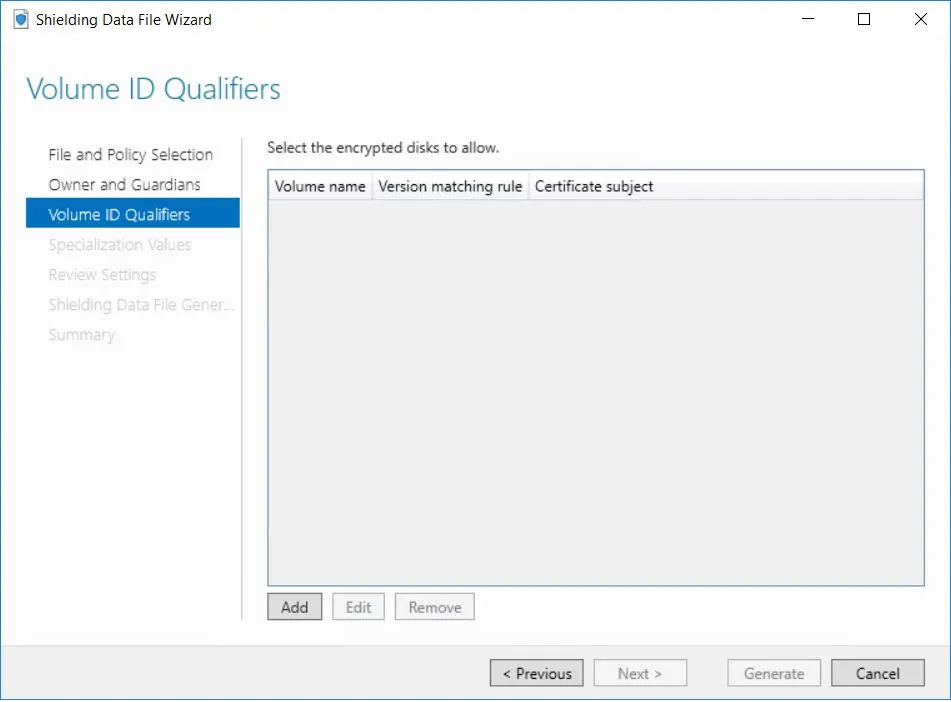This screenshot has width=951, height=702.
Task: Click the Version matching rule column header
Action: click(x=450, y=187)
